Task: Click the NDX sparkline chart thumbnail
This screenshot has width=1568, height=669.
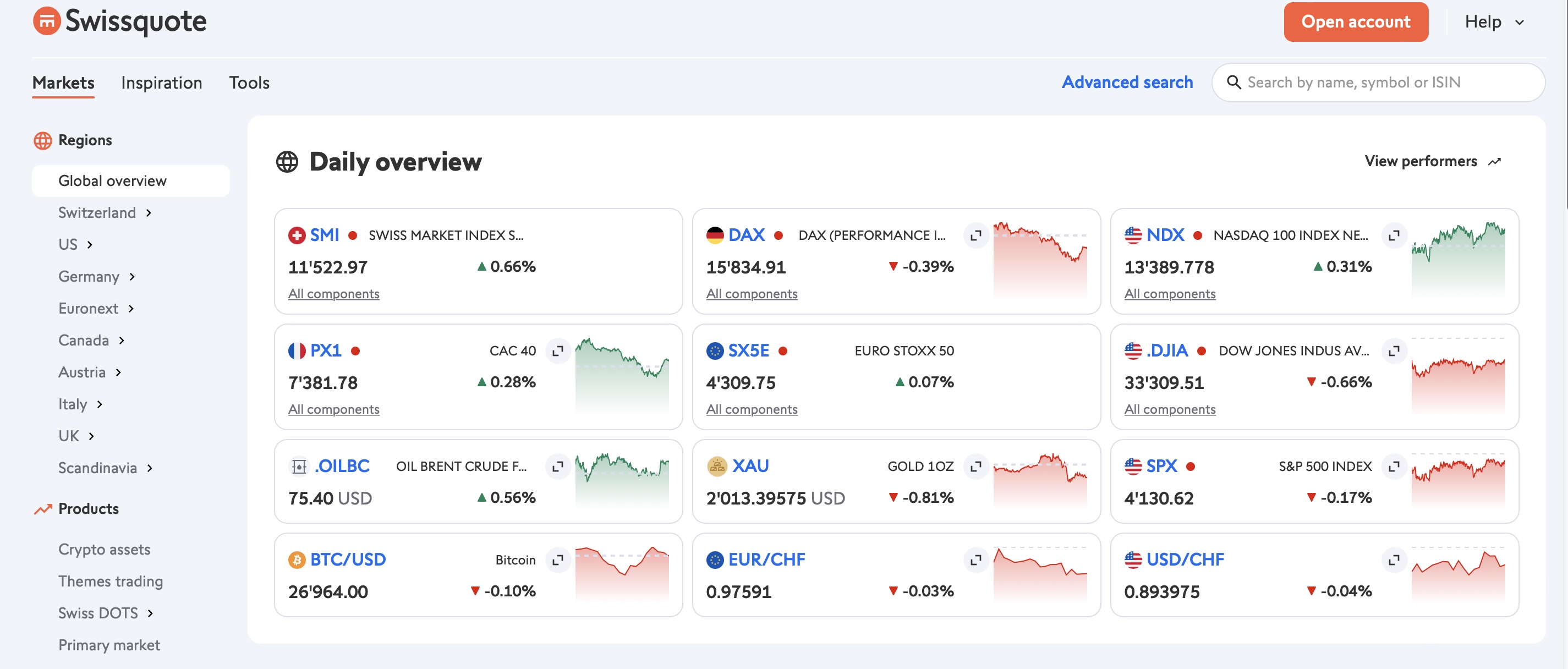Action: click(x=1459, y=261)
